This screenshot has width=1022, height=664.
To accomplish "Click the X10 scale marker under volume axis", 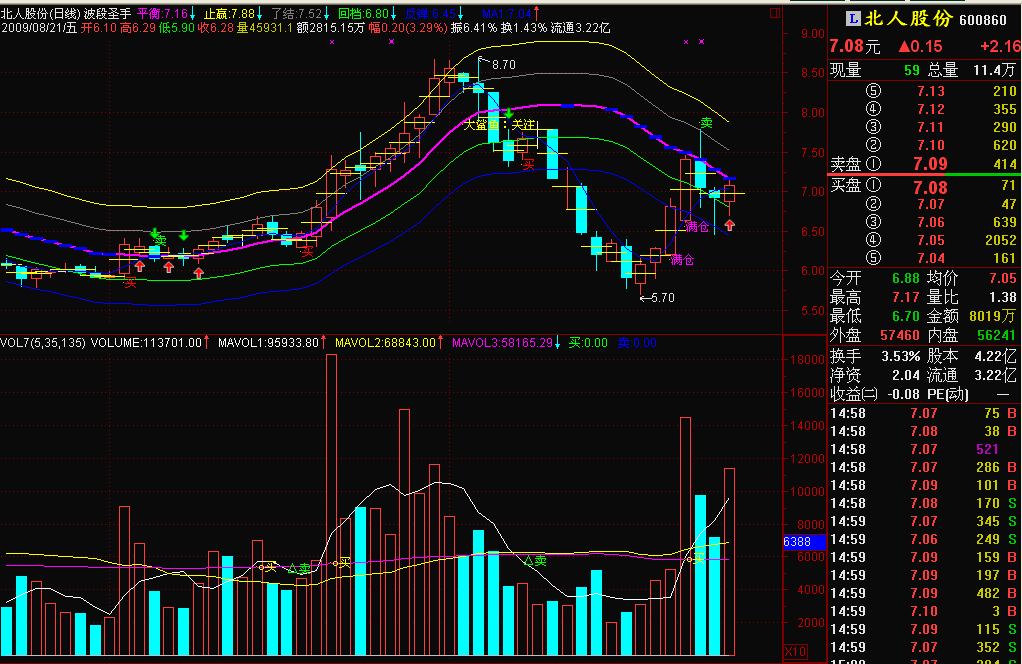I will click(x=795, y=652).
